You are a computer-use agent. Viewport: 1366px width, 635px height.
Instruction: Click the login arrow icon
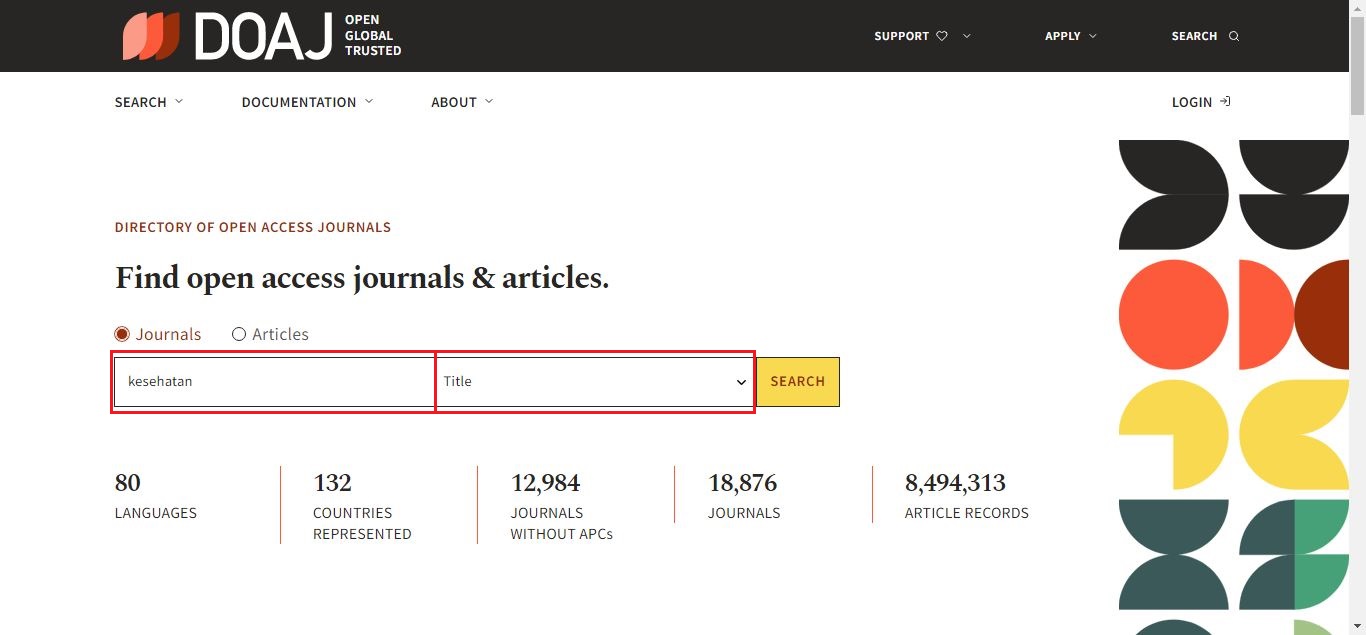click(x=1225, y=102)
